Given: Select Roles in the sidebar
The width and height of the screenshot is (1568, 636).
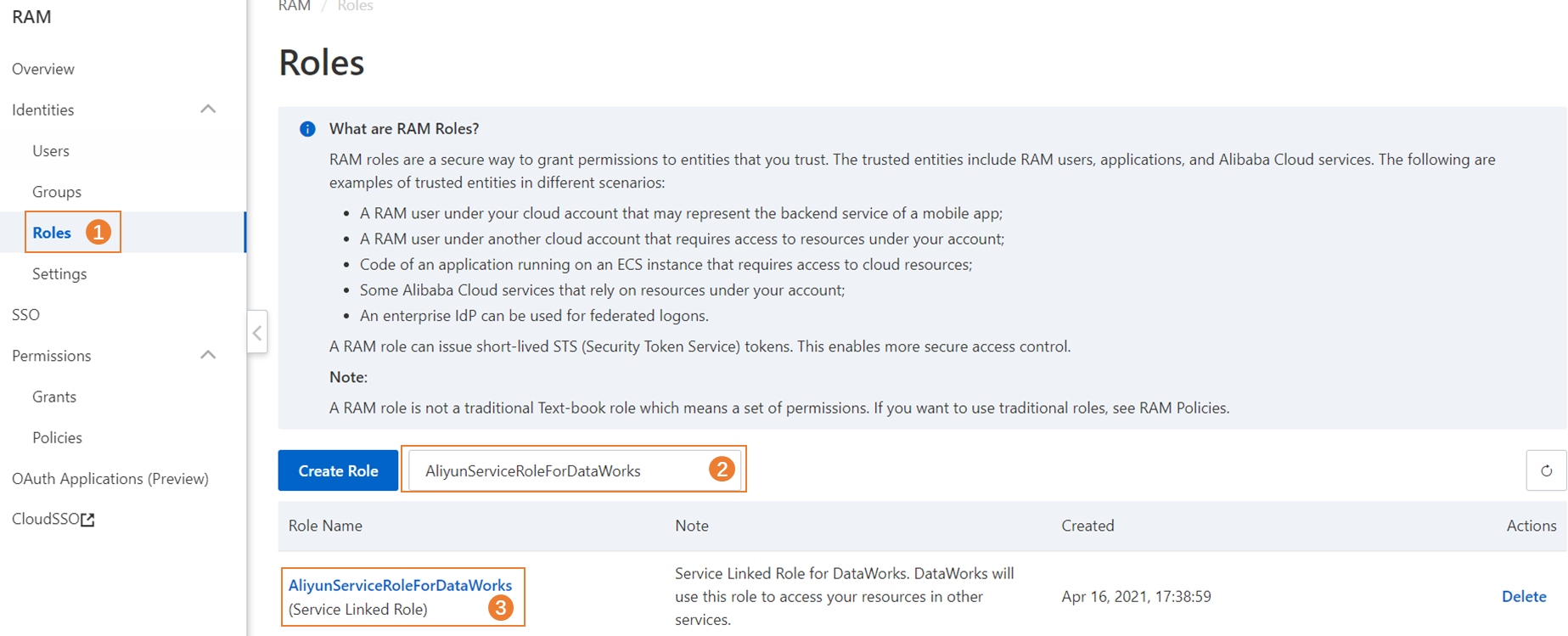Looking at the screenshot, I should pyautogui.click(x=52, y=233).
